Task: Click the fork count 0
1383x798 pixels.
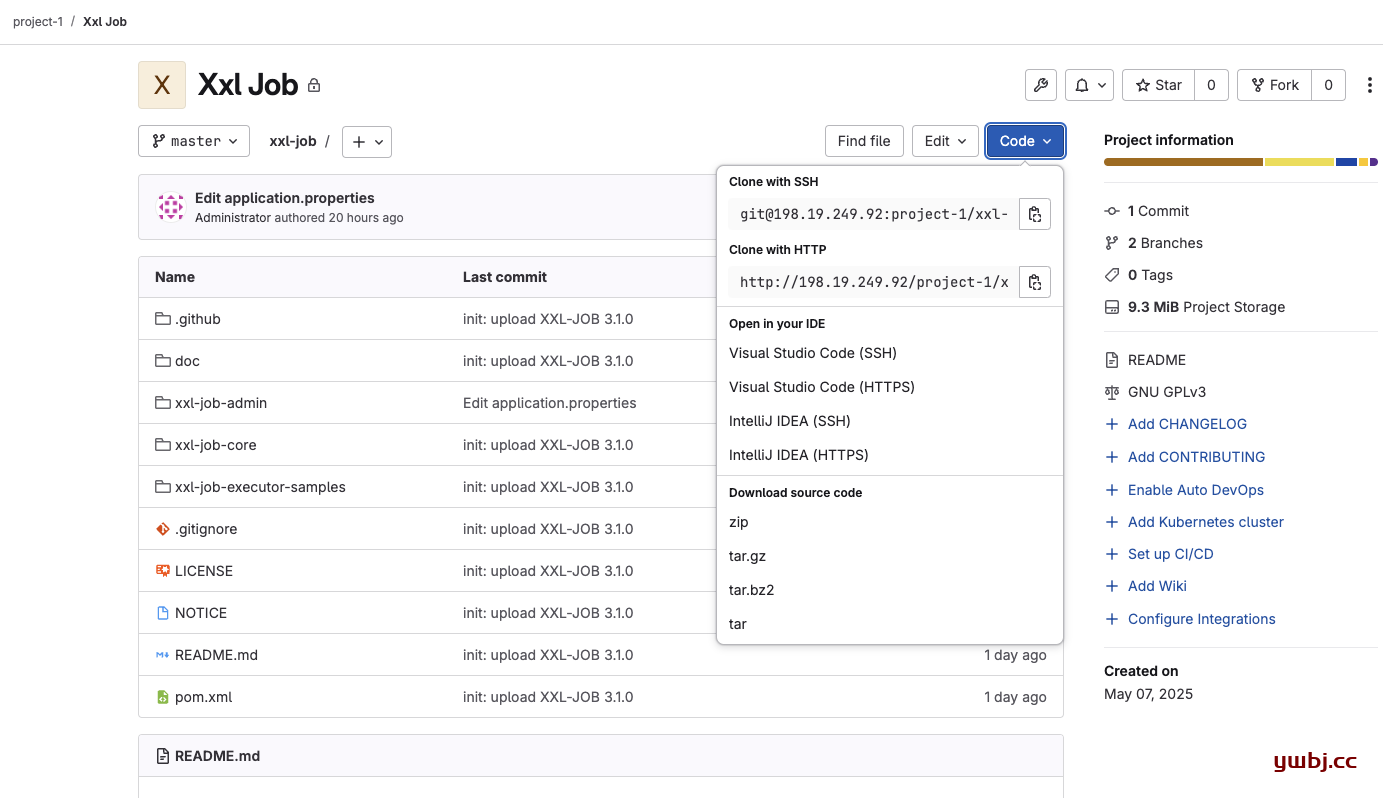Action: pos(1328,85)
